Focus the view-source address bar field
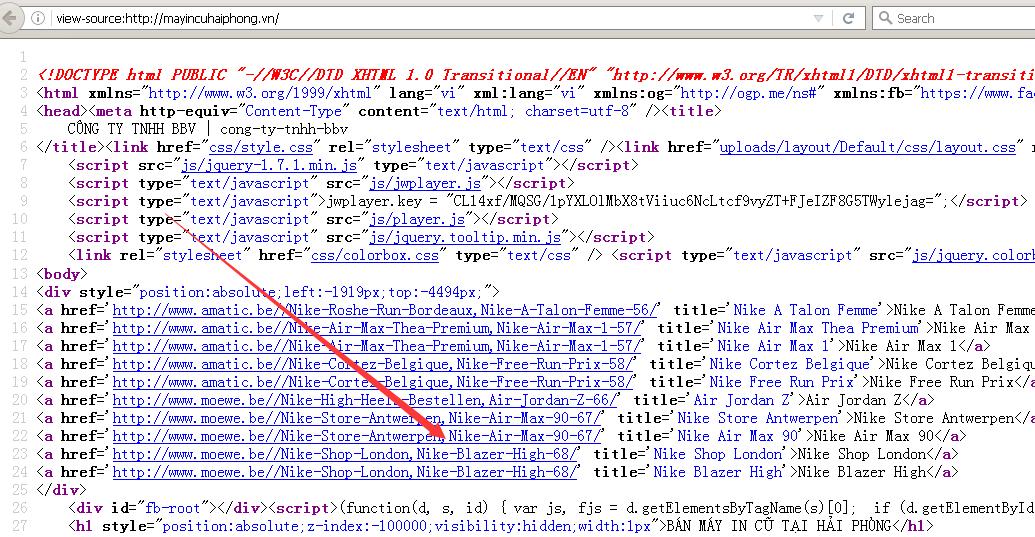This screenshot has height=537, width=1035. click(x=400, y=18)
